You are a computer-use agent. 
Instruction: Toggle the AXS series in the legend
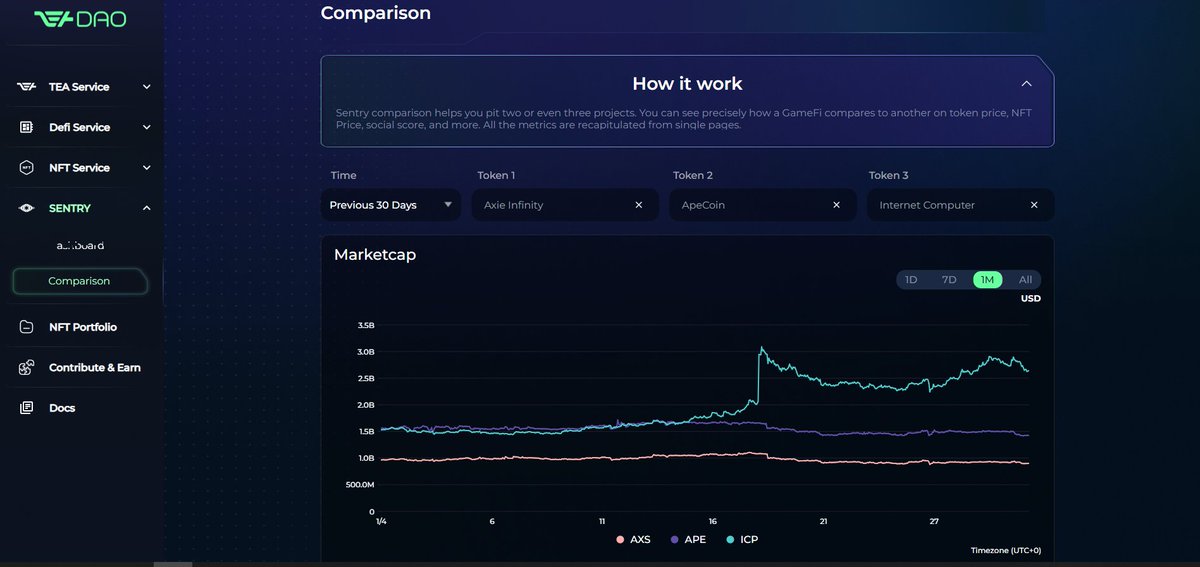coord(633,539)
